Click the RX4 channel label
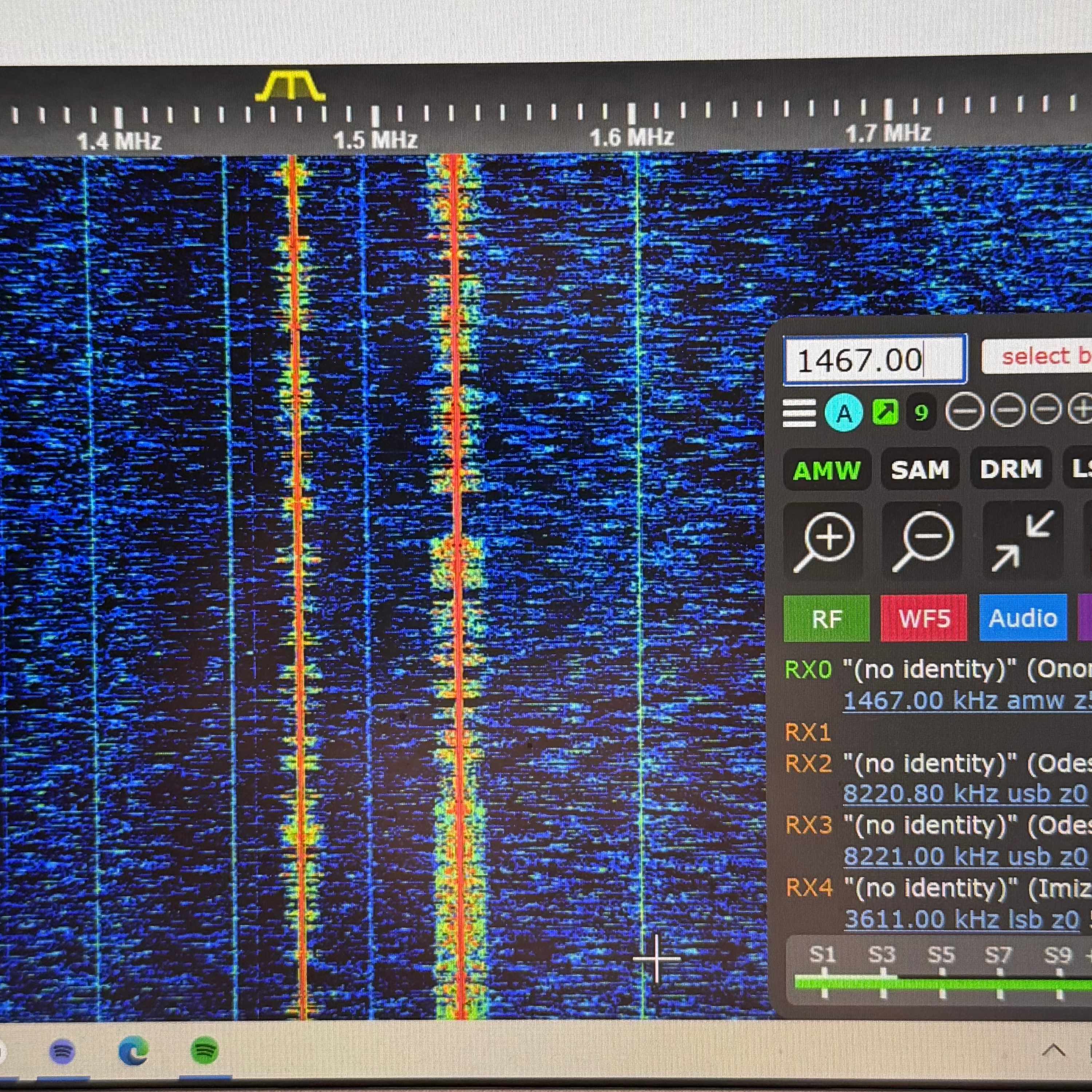Screen dimensions: 1092x1092 pos(810,888)
